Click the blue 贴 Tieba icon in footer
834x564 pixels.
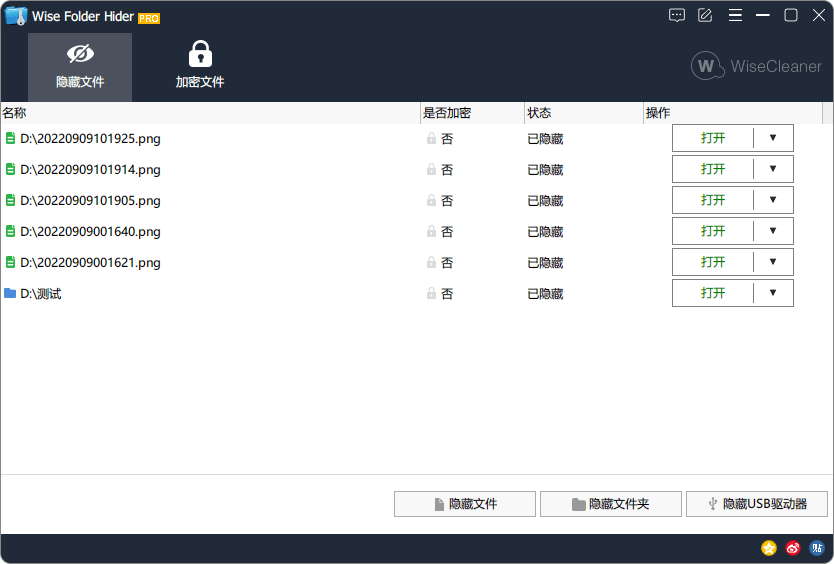(816, 548)
